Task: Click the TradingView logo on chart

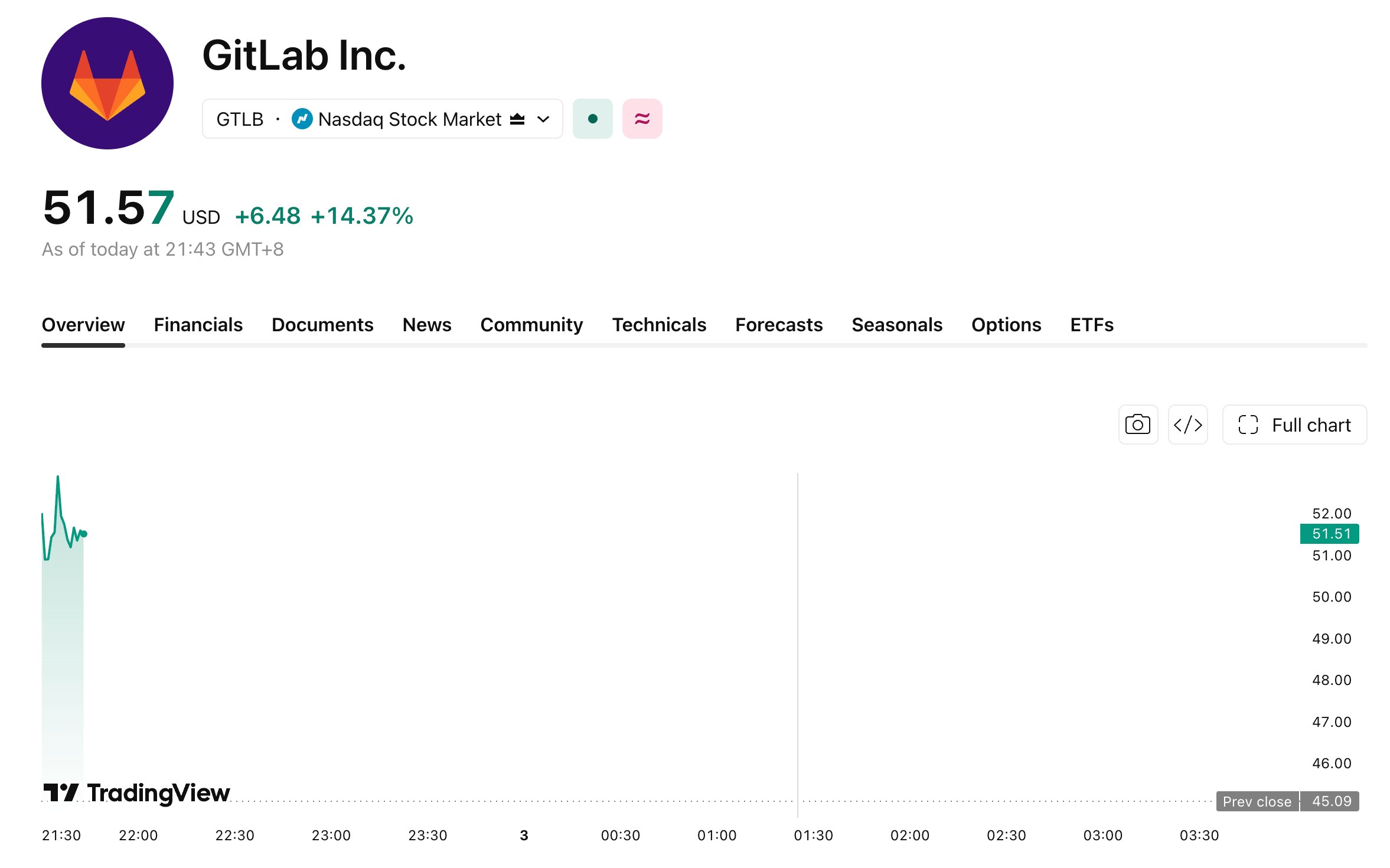Action: 136,792
